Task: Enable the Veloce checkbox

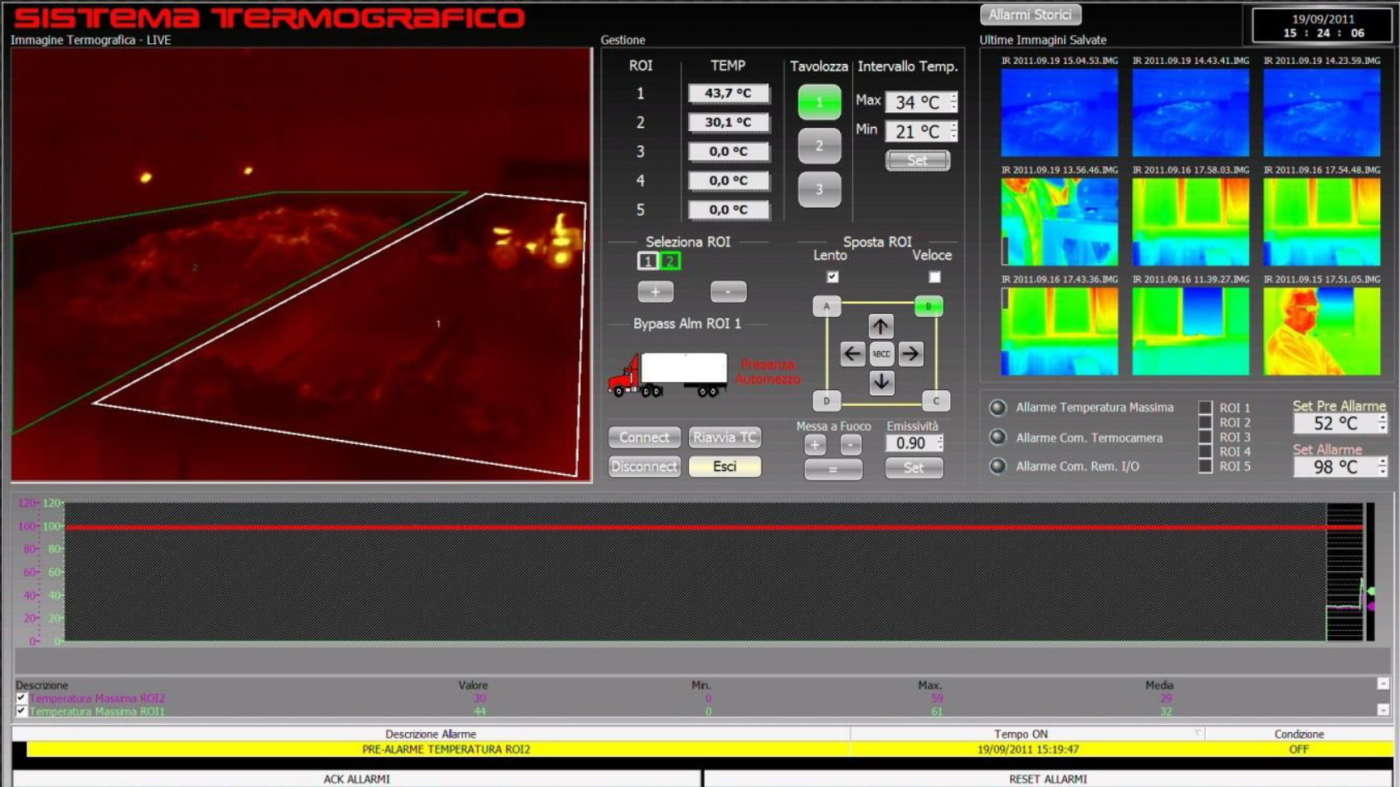Action: 935,277
